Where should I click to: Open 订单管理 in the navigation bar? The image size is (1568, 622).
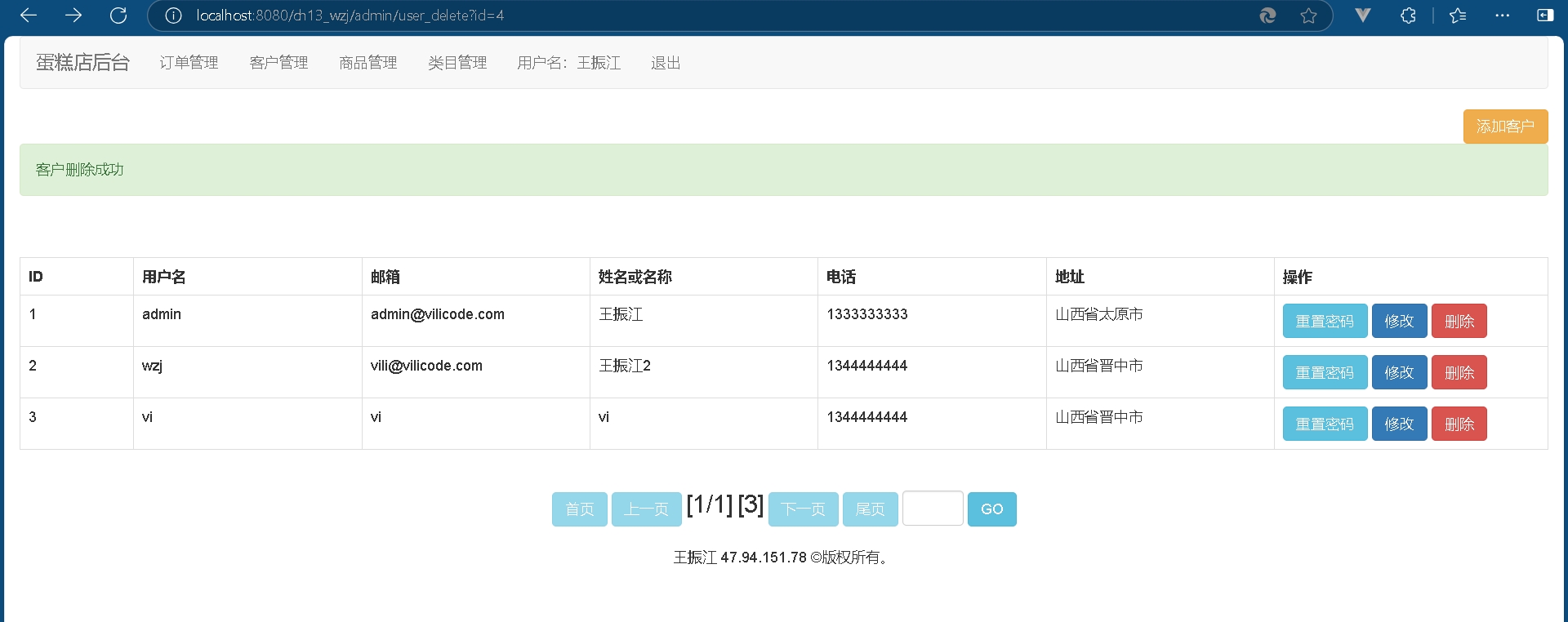click(x=189, y=63)
